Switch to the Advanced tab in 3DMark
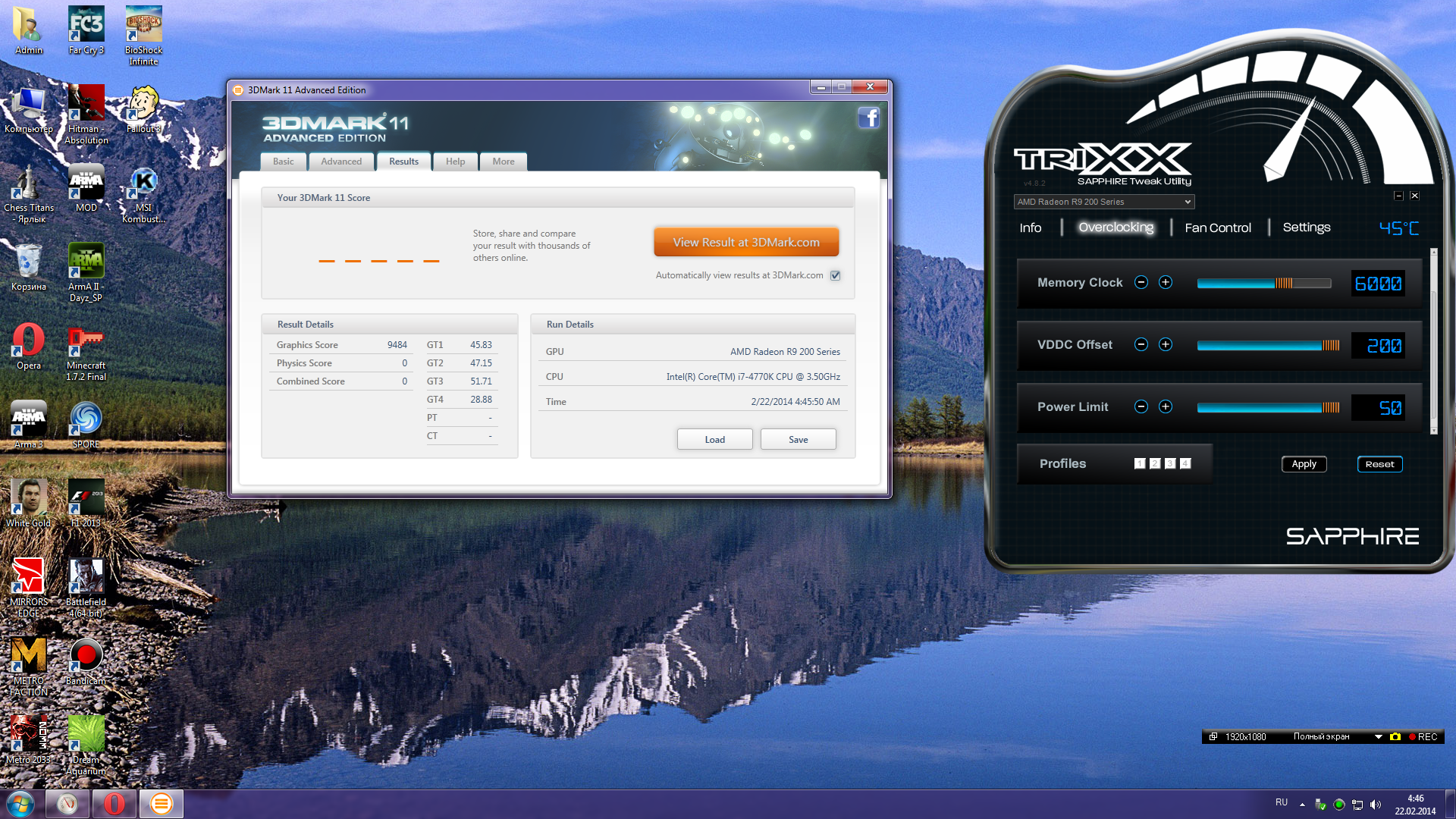 (341, 162)
